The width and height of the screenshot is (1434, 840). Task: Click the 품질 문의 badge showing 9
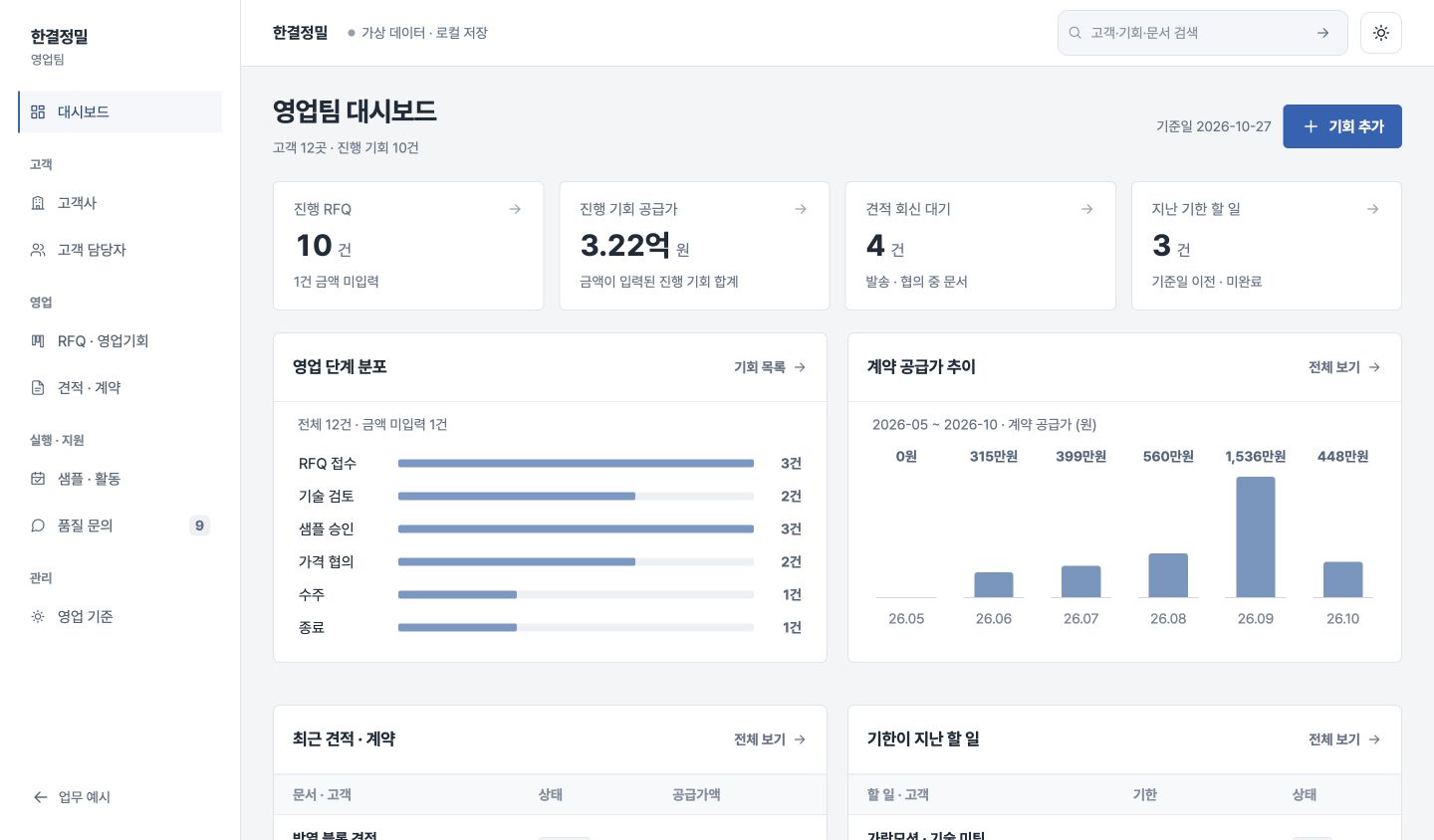click(x=199, y=525)
